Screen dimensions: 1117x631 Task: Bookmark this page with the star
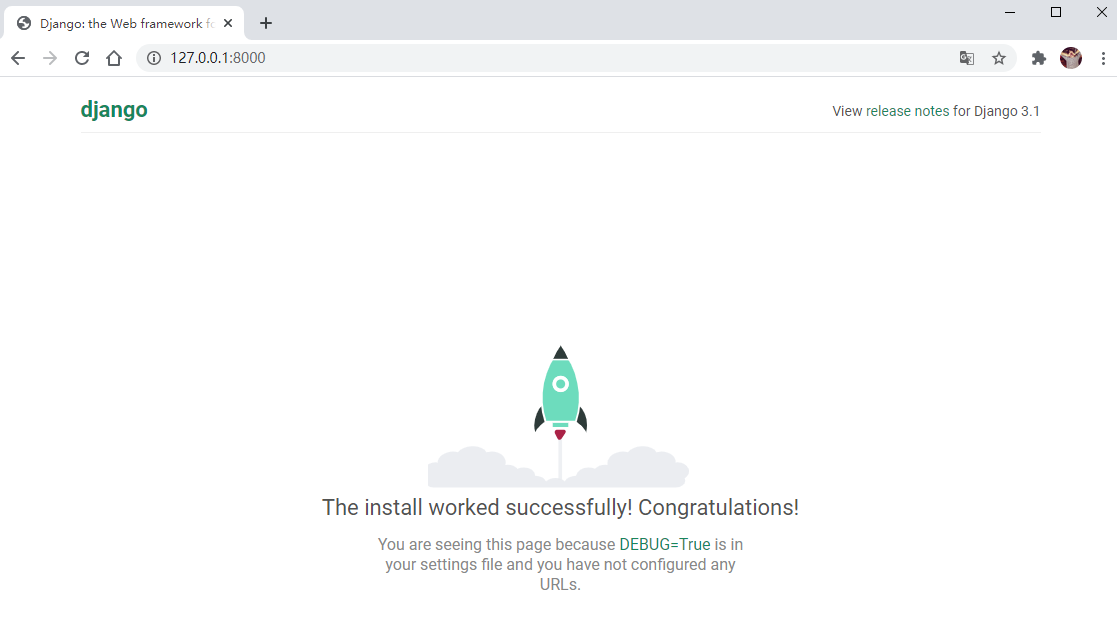coord(999,58)
